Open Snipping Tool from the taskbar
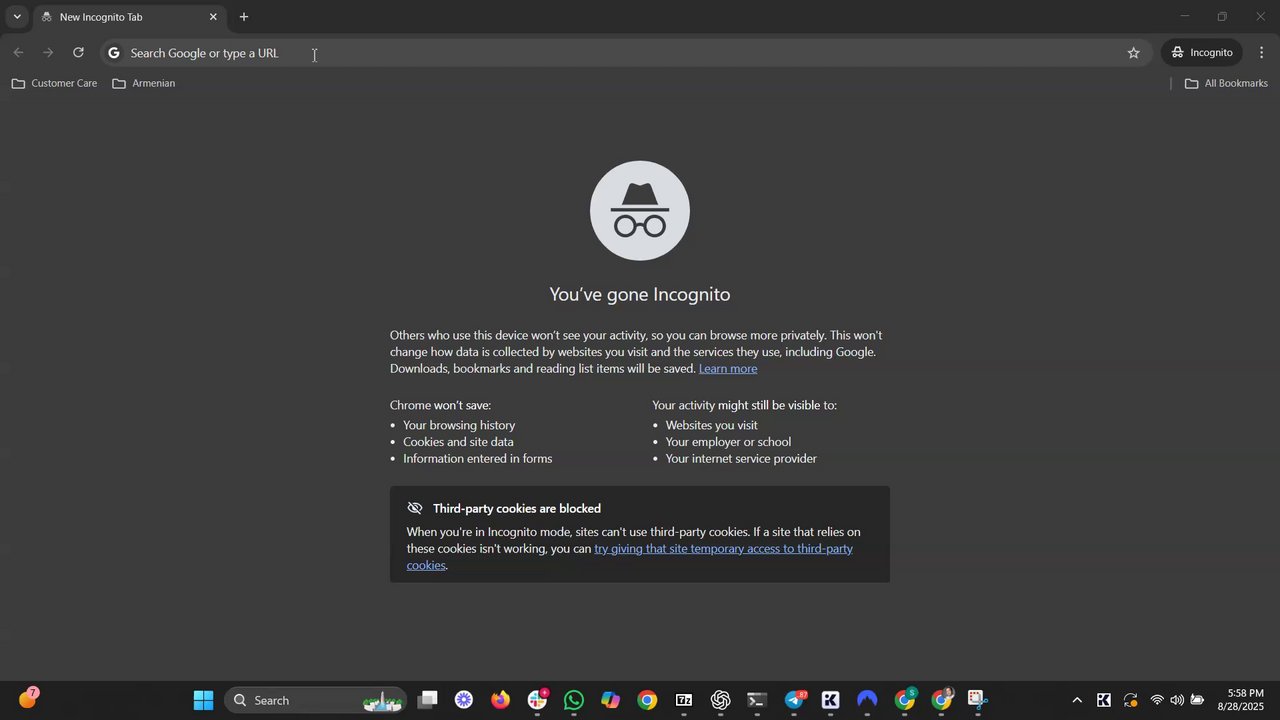Viewport: 1280px width, 720px height. click(978, 700)
